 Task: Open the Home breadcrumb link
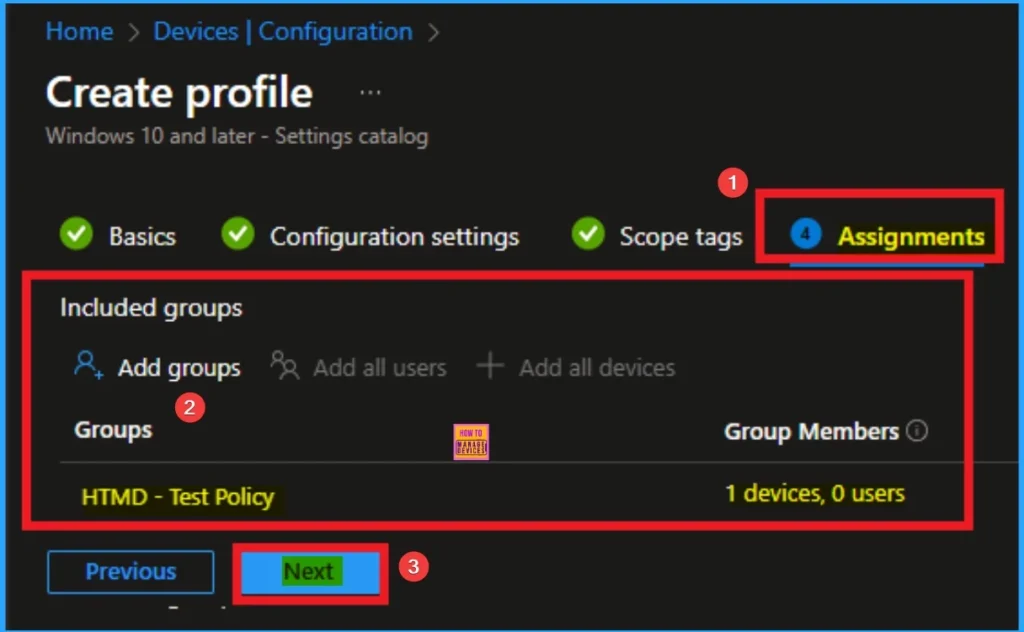[79, 31]
